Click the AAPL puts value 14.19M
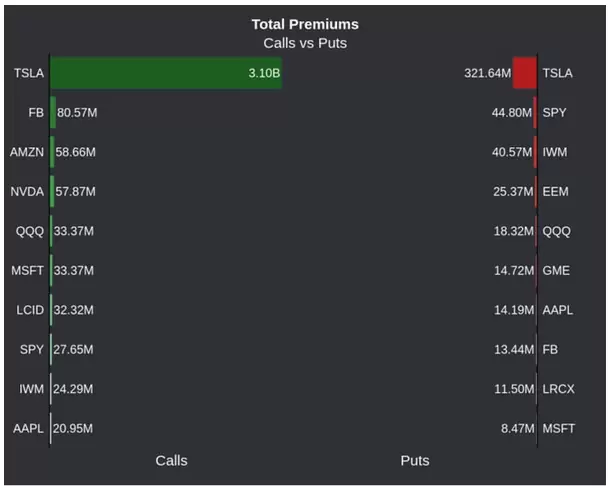Viewport: 612px width, 488px height. coord(514,310)
